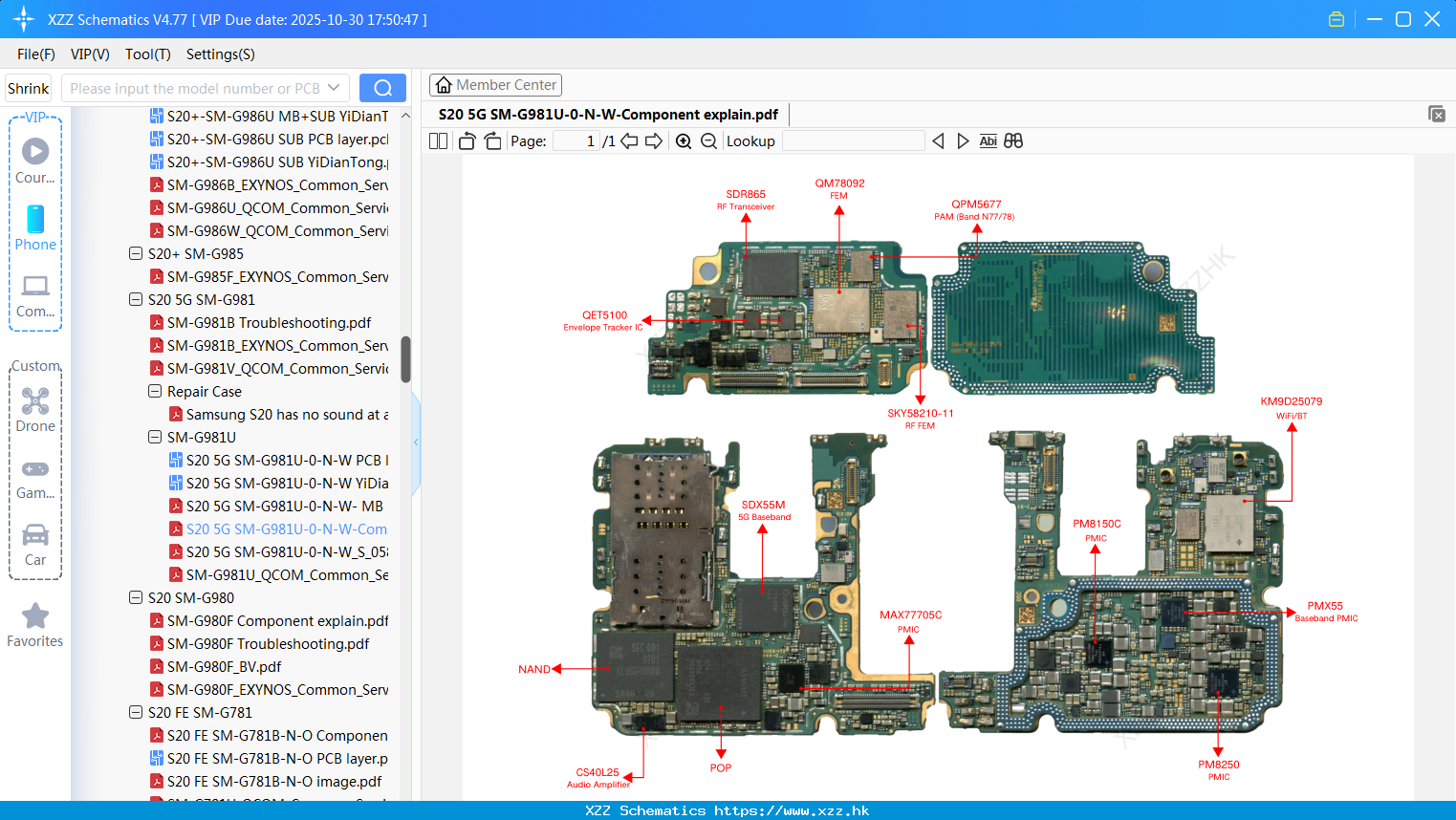Collapse the side panel handle
The height and width of the screenshot is (820, 1456).
(416, 442)
